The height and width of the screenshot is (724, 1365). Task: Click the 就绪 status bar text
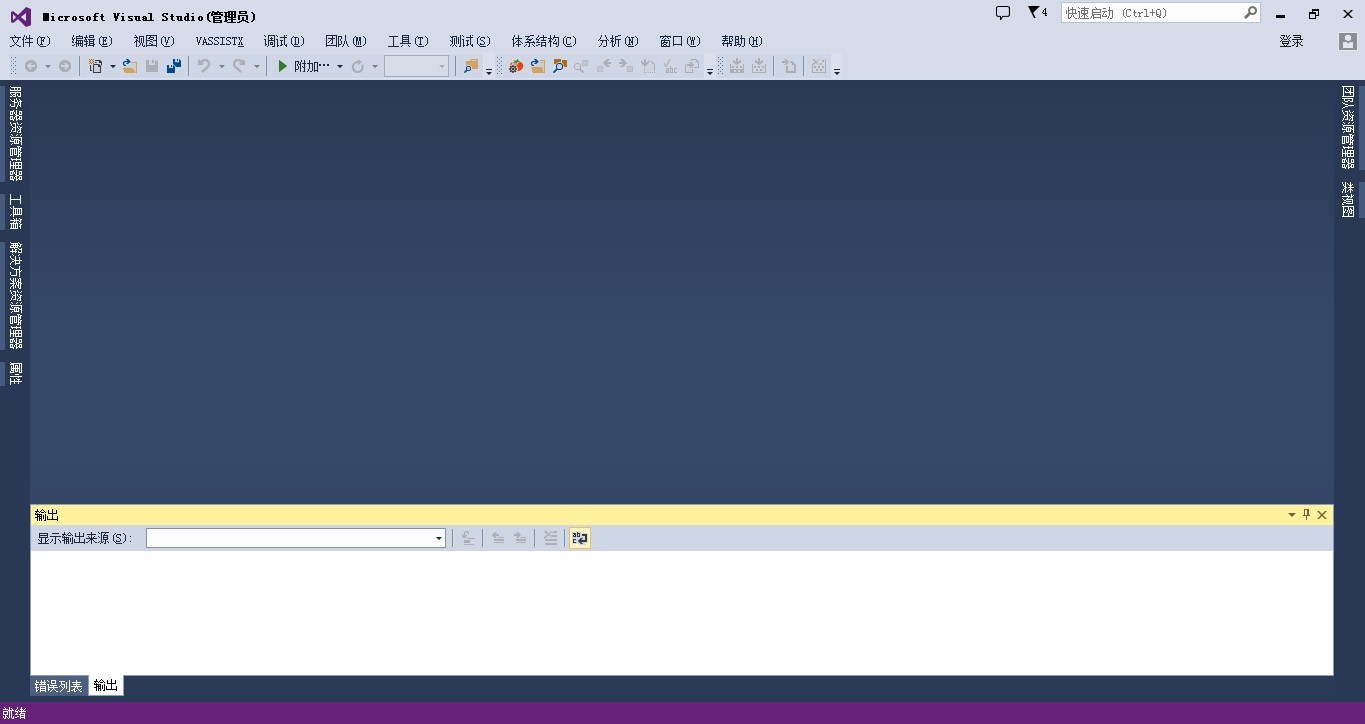click(14, 714)
